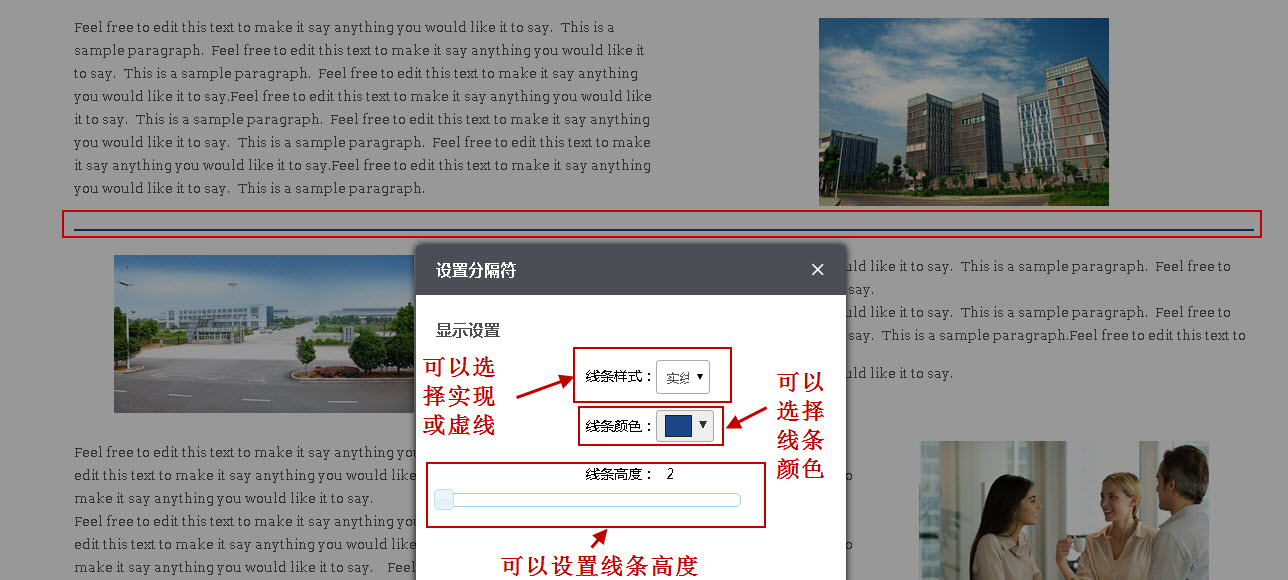Select the office buildings photo
The height and width of the screenshot is (580, 1288).
[x=963, y=111]
